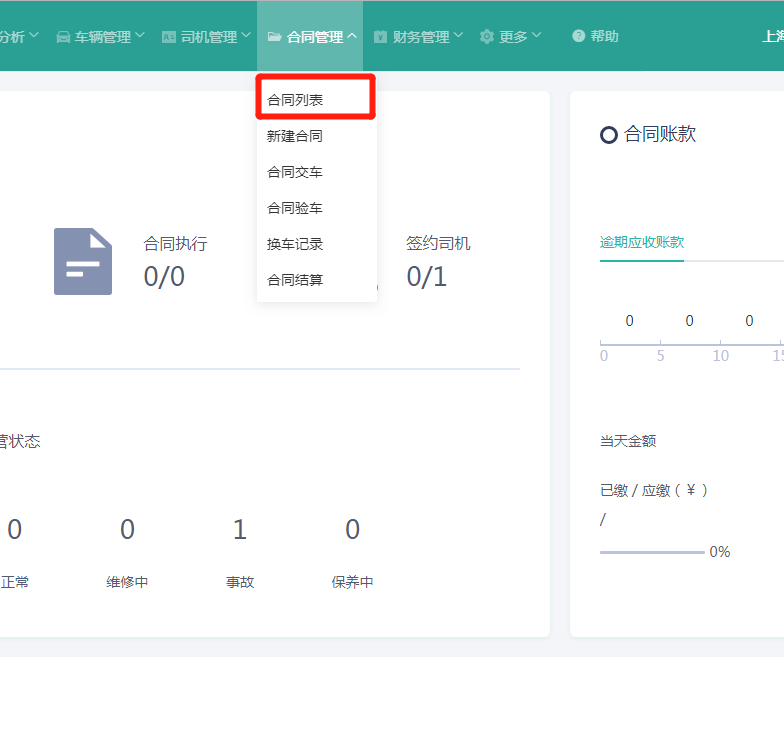
Task: Expand the 车辆管理 dropdown arrow
Action: click(x=140, y=36)
